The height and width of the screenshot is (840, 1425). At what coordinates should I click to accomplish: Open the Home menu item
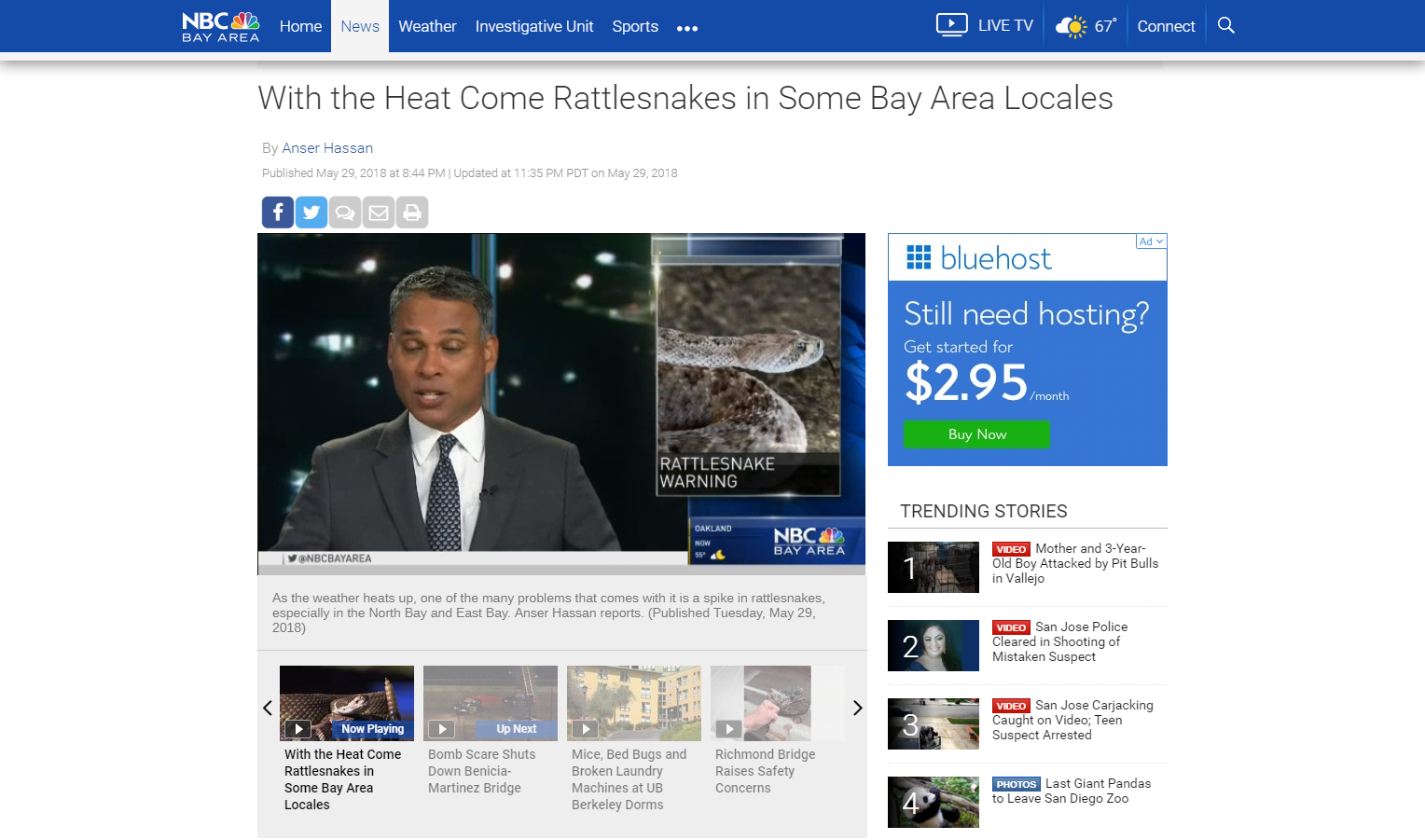click(x=300, y=26)
